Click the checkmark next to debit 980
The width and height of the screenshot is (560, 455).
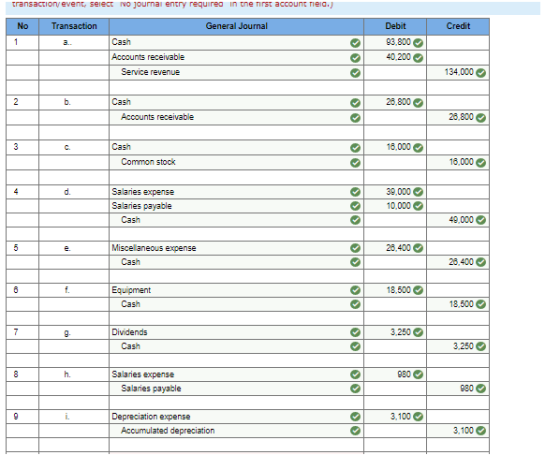418,374
